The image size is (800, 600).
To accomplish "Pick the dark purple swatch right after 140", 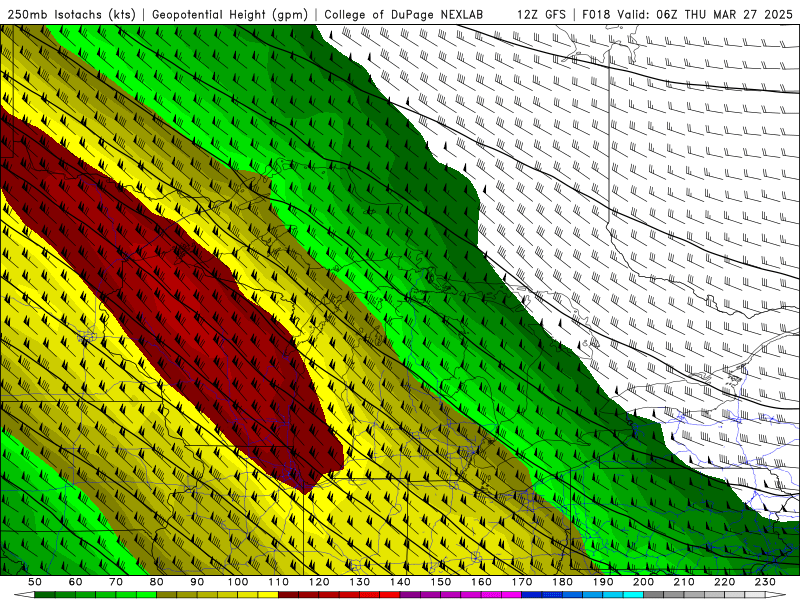I will click(410, 595).
